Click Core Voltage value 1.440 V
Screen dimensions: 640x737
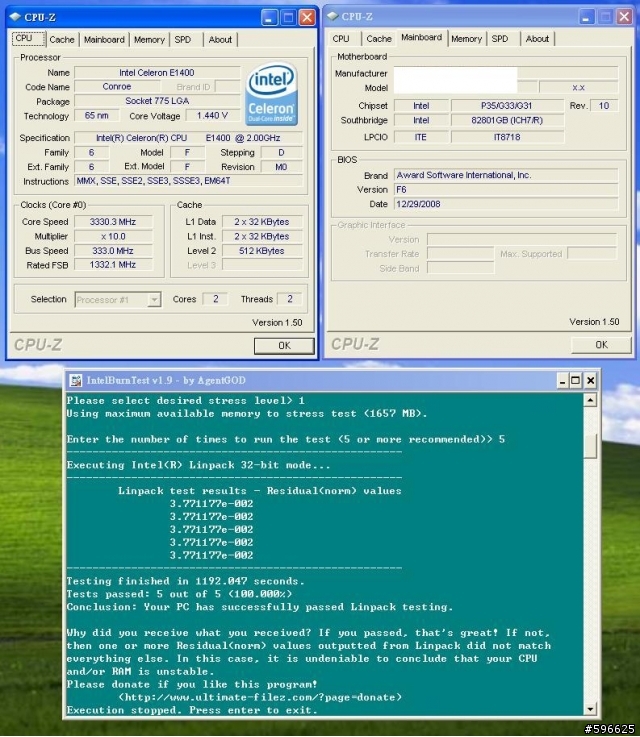tap(212, 116)
